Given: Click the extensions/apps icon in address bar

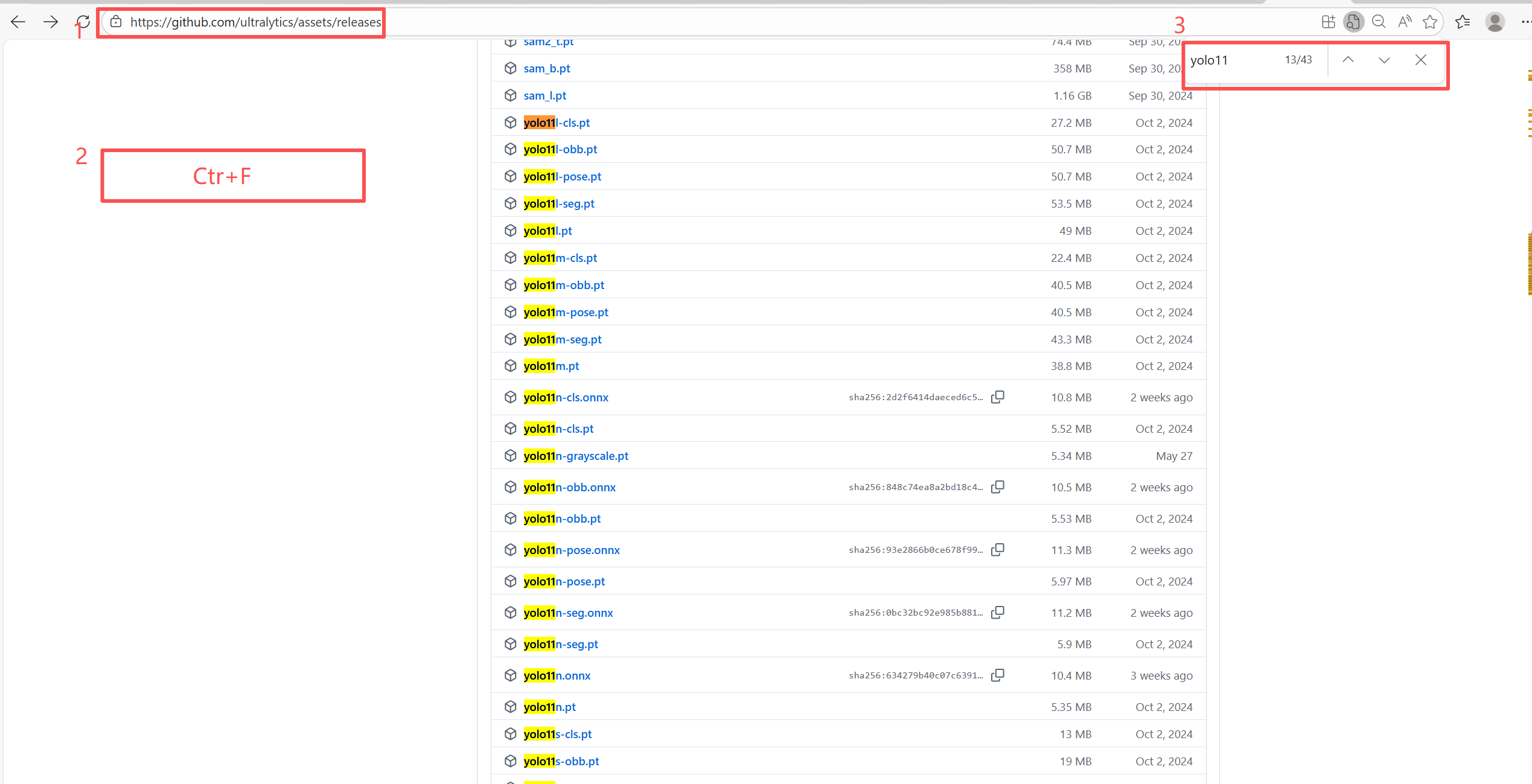Looking at the screenshot, I should click(x=1328, y=22).
